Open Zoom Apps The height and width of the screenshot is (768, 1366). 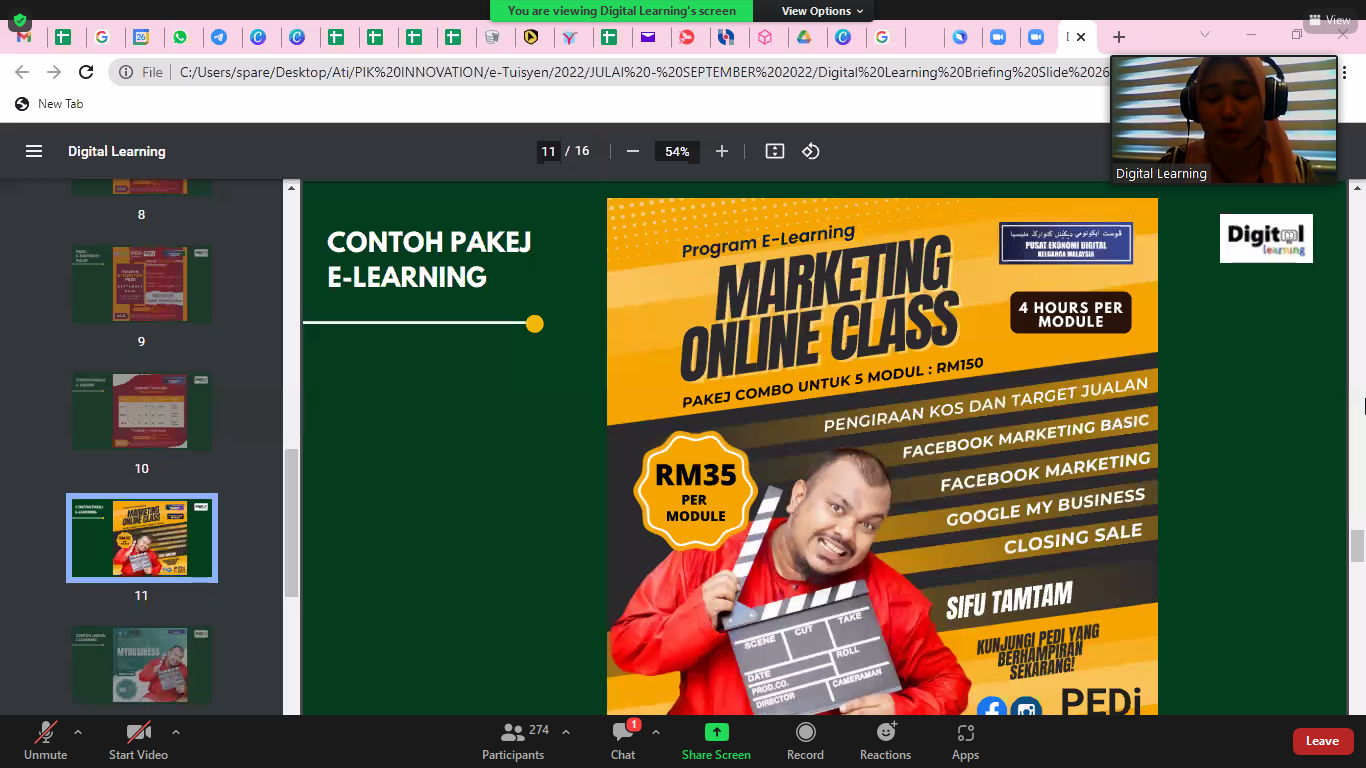click(965, 741)
